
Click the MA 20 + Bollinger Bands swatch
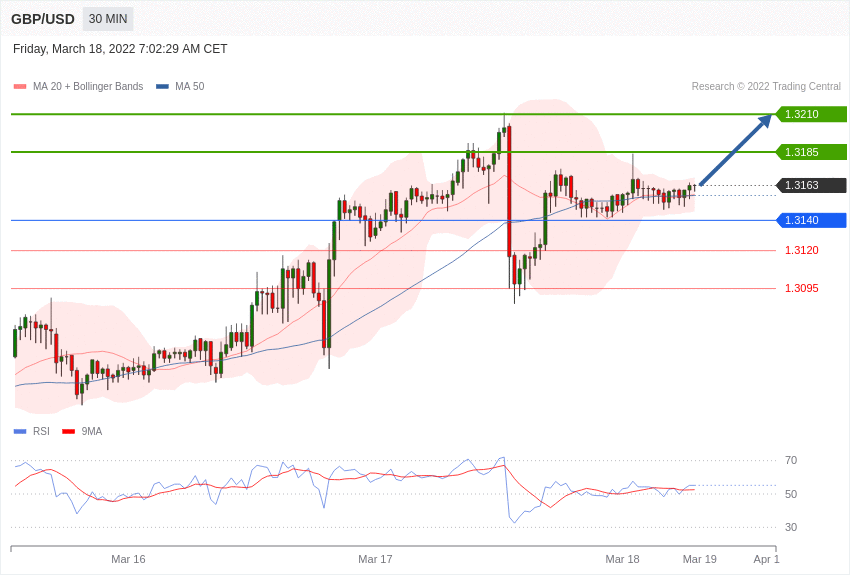pyautogui.click(x=20, y=87)
